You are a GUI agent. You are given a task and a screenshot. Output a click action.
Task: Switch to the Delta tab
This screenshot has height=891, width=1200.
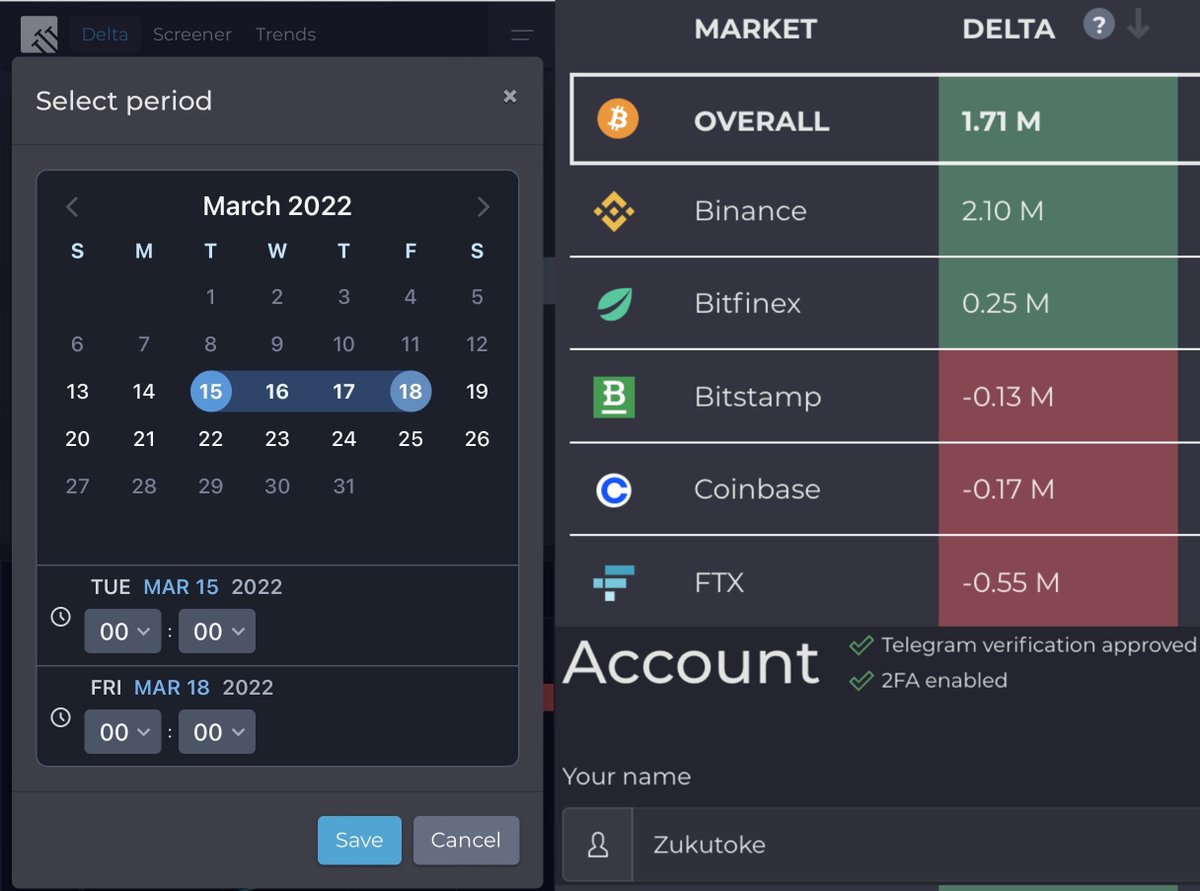(105, 34)
